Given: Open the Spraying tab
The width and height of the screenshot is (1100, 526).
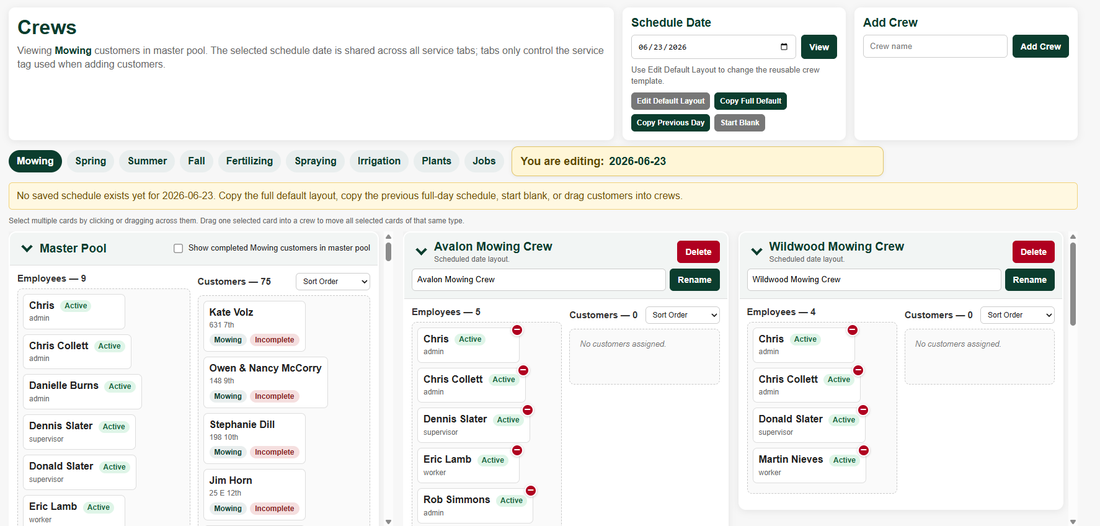Looking at the screenshot, I should point(315,161).
